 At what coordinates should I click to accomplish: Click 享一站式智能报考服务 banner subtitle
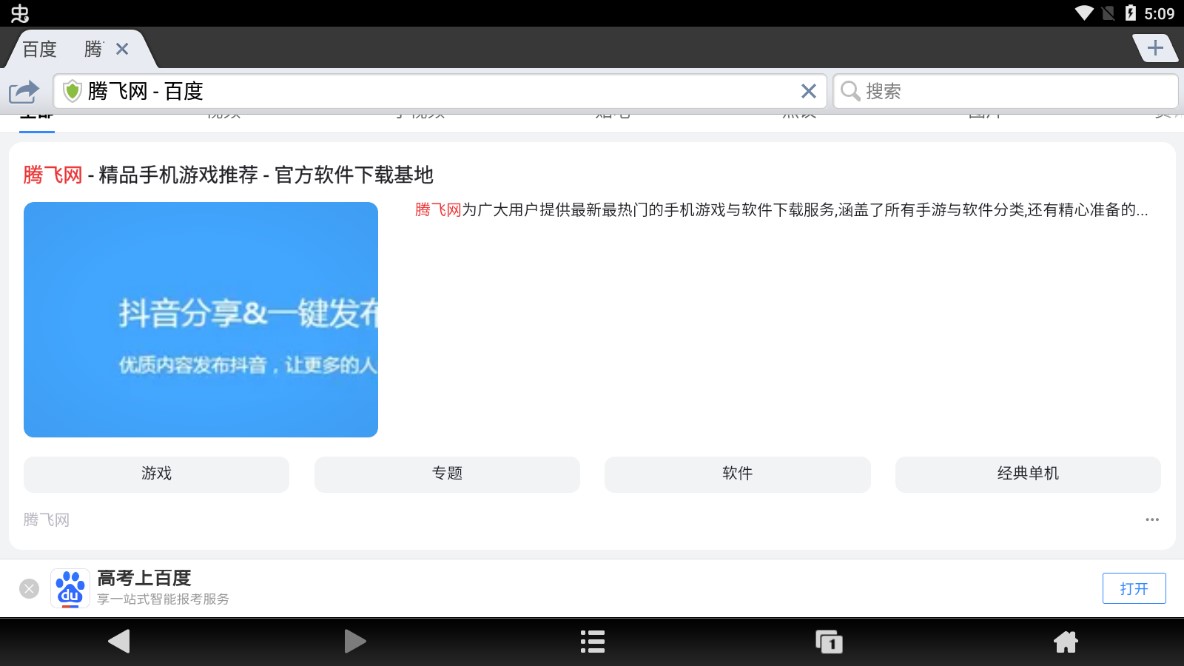point(163,600)
